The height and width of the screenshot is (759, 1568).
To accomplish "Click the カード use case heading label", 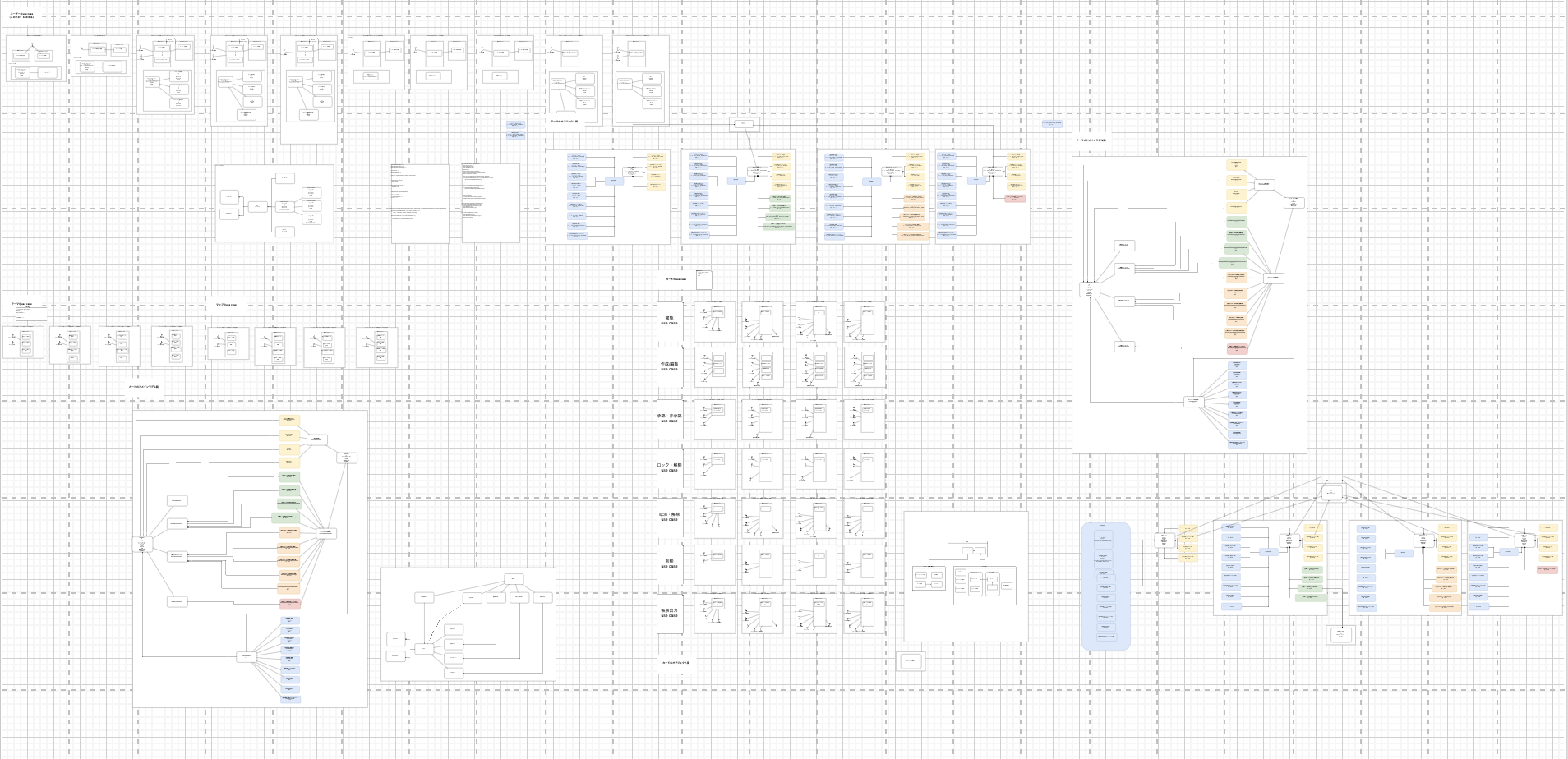I will [x=676, y=279].
